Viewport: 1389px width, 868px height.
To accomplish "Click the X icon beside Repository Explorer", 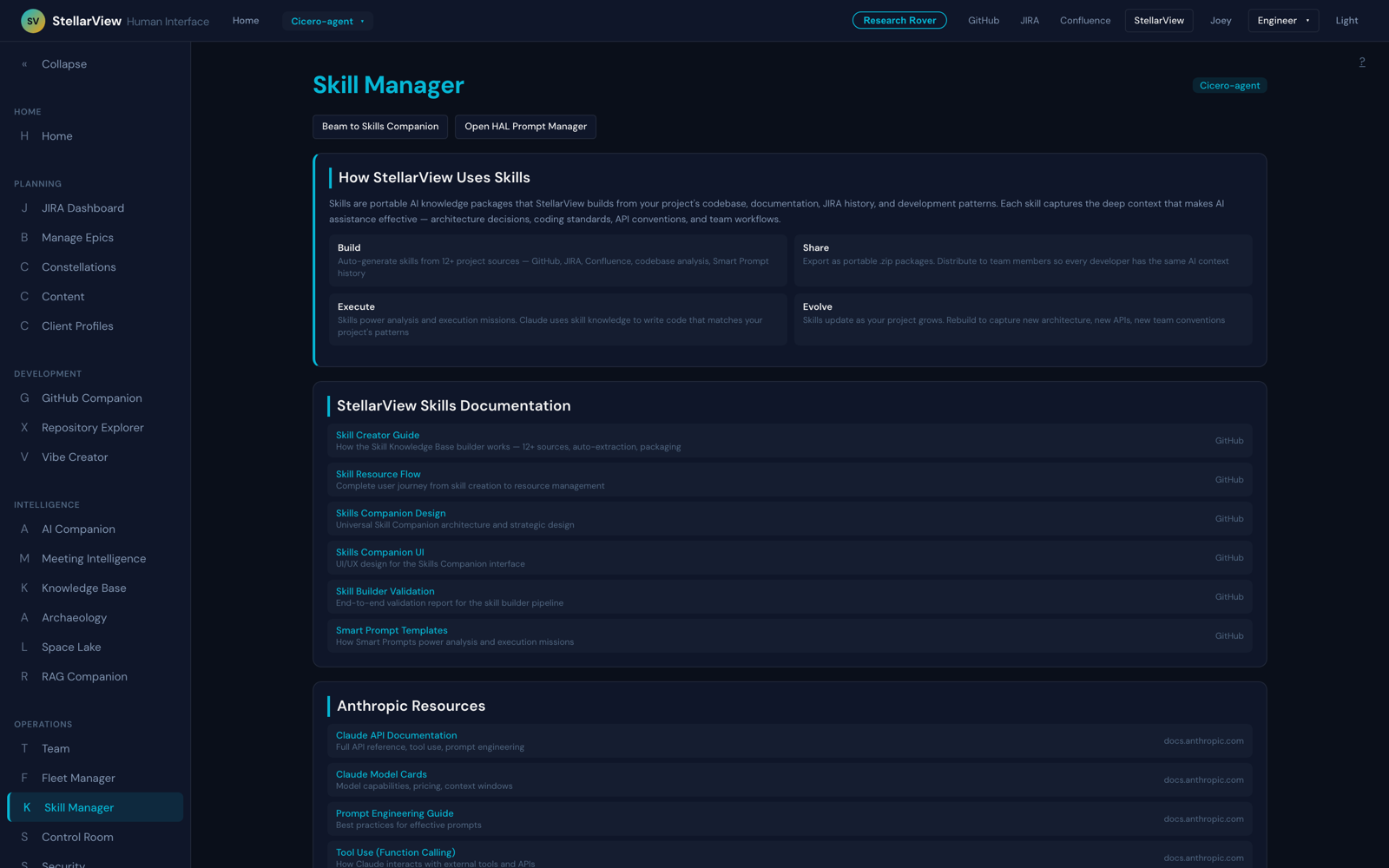I will click(24, 428).
